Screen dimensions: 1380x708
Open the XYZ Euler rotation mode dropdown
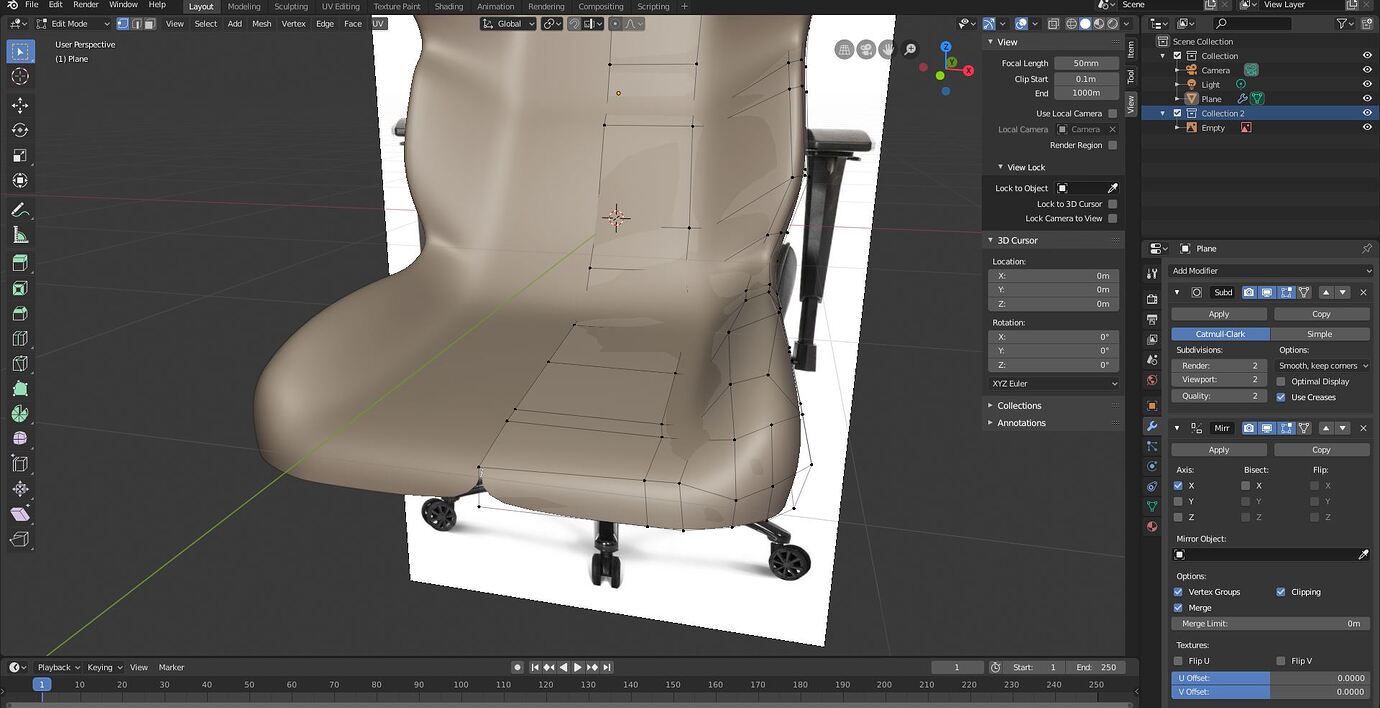[x=1054, y=383]
